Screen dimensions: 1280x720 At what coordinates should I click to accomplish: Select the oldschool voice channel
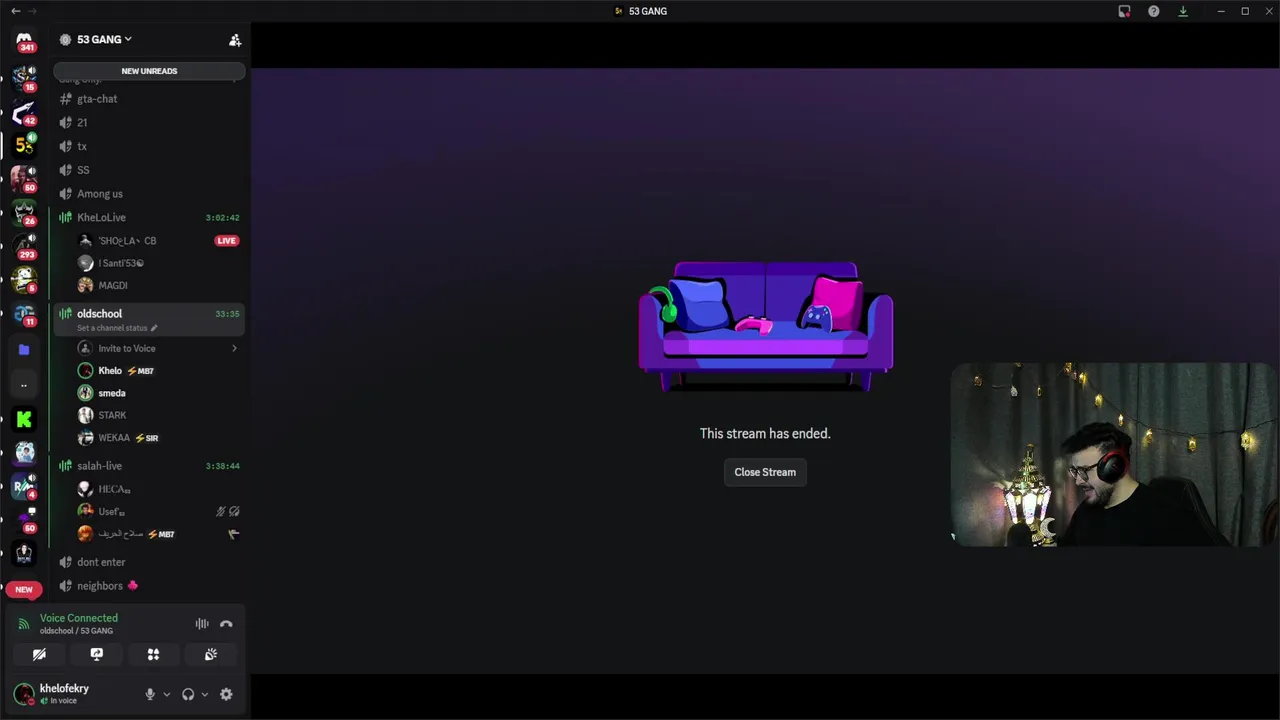pyautogui.click(x=150, y=319)
